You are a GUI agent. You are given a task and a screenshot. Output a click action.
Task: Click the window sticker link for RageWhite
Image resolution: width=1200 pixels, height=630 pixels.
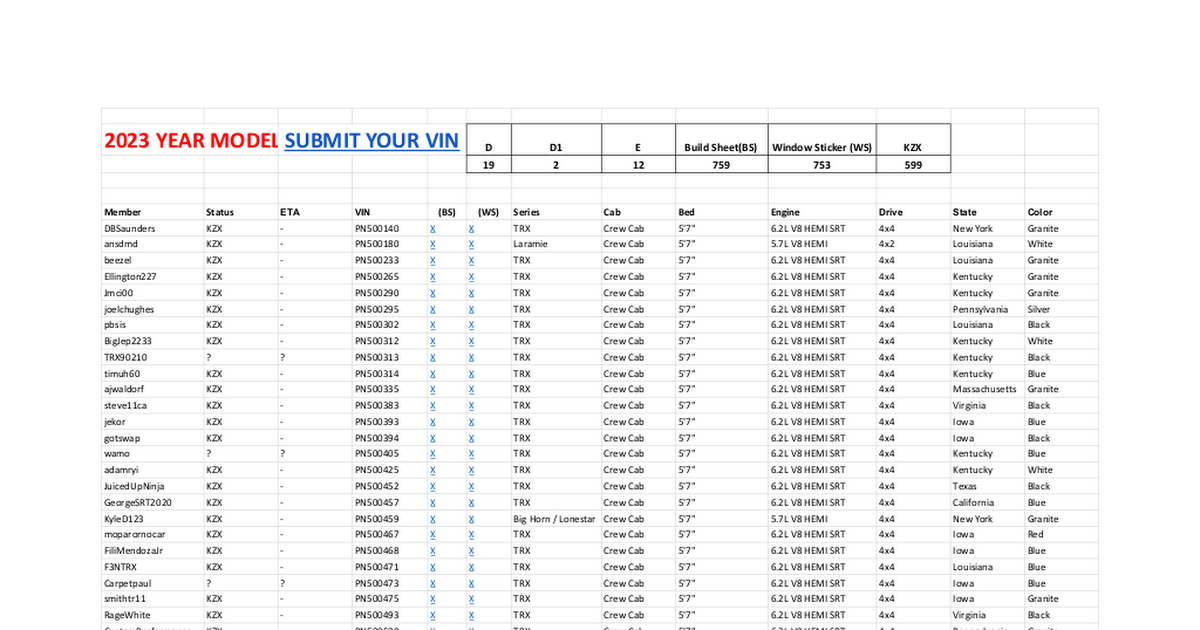[x=471, y=616]
